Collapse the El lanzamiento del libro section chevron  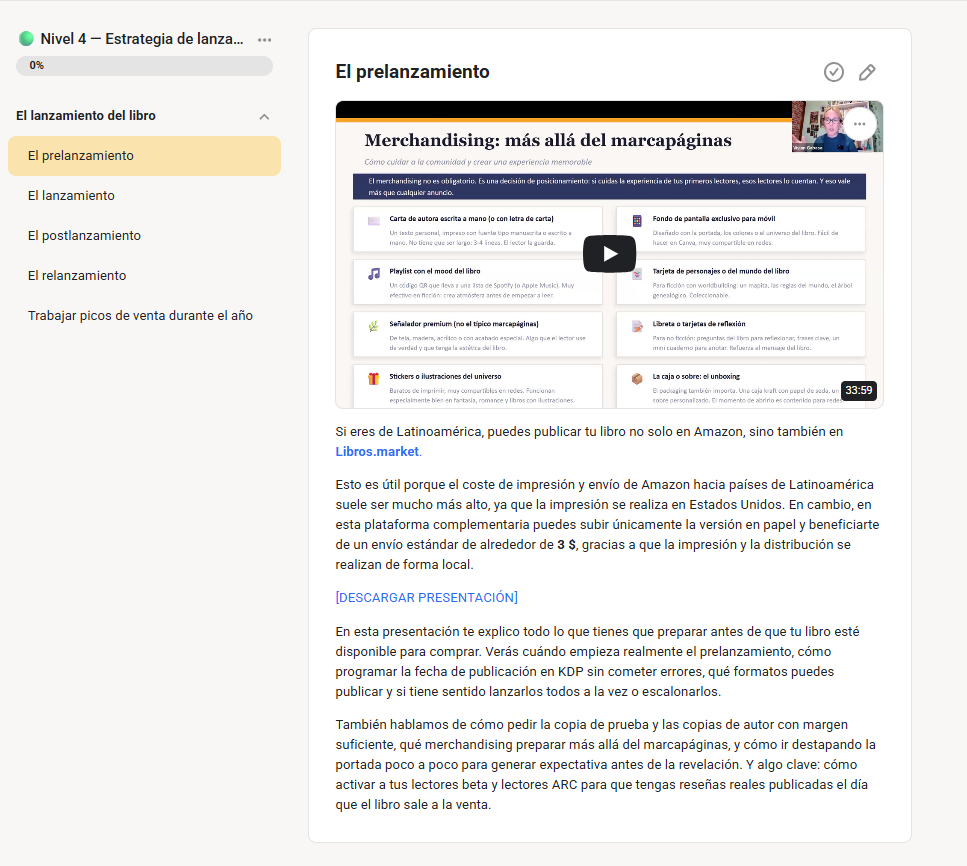264,116
